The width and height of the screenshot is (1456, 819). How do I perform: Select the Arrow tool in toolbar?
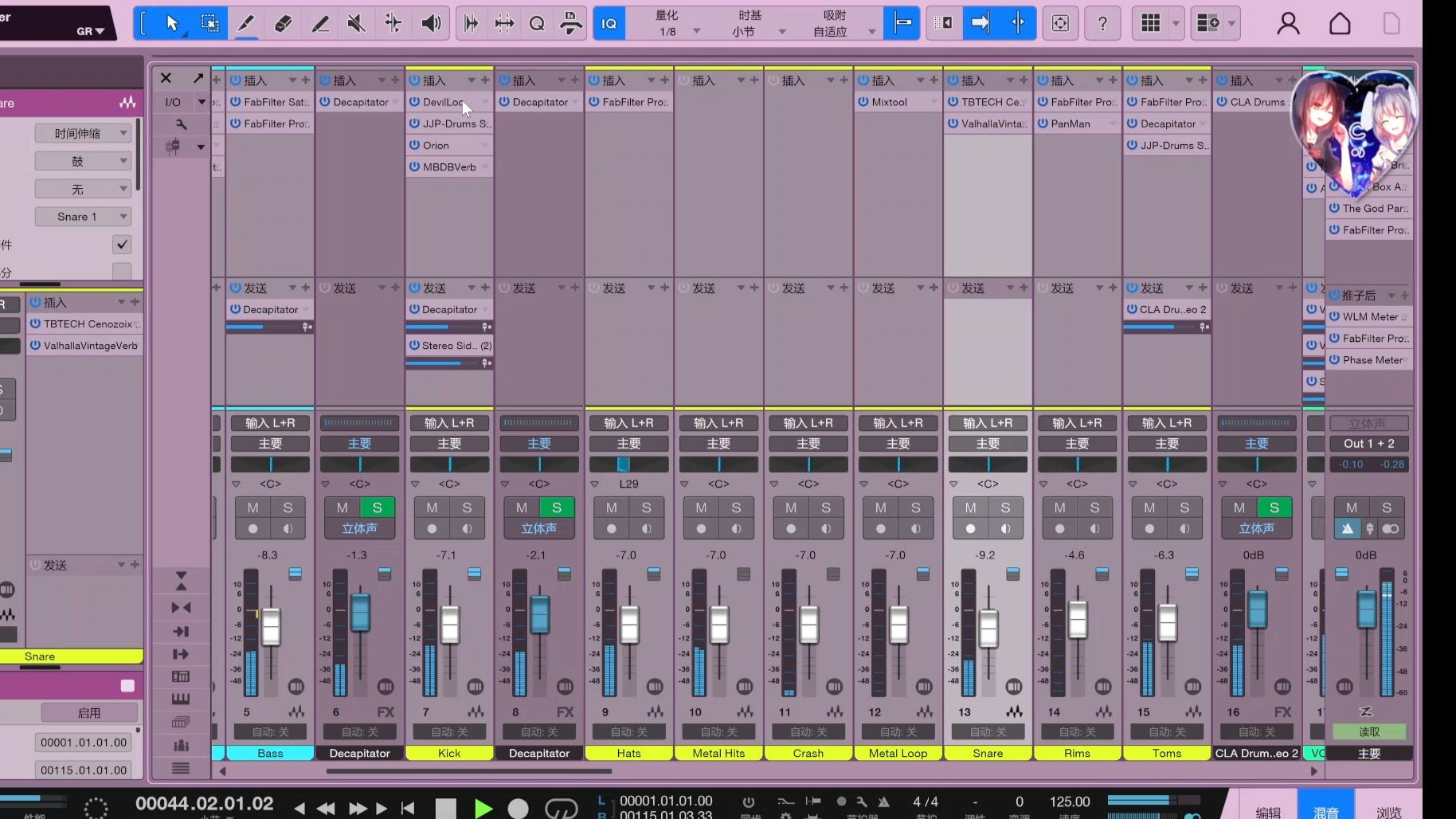172,24
